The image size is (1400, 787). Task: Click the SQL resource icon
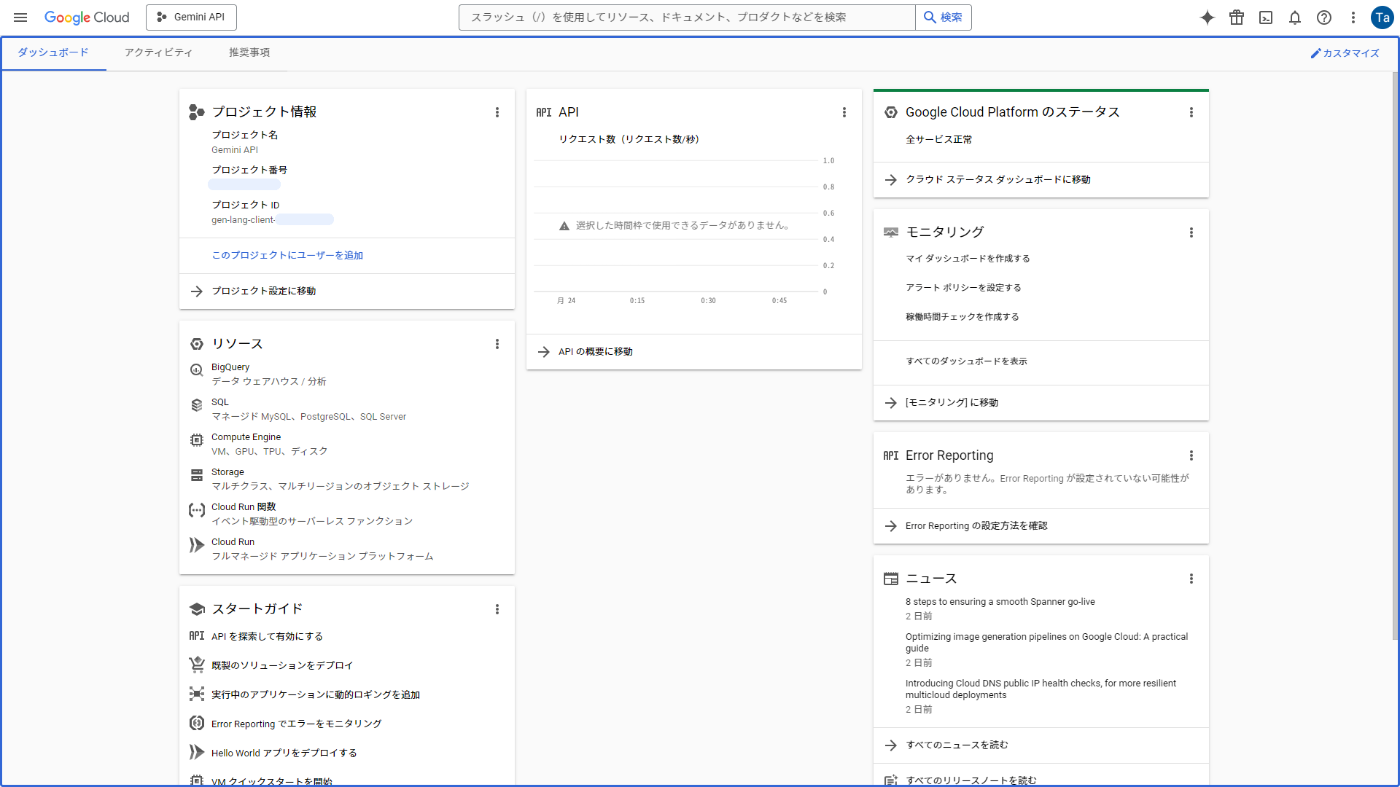tap(197, 405)
